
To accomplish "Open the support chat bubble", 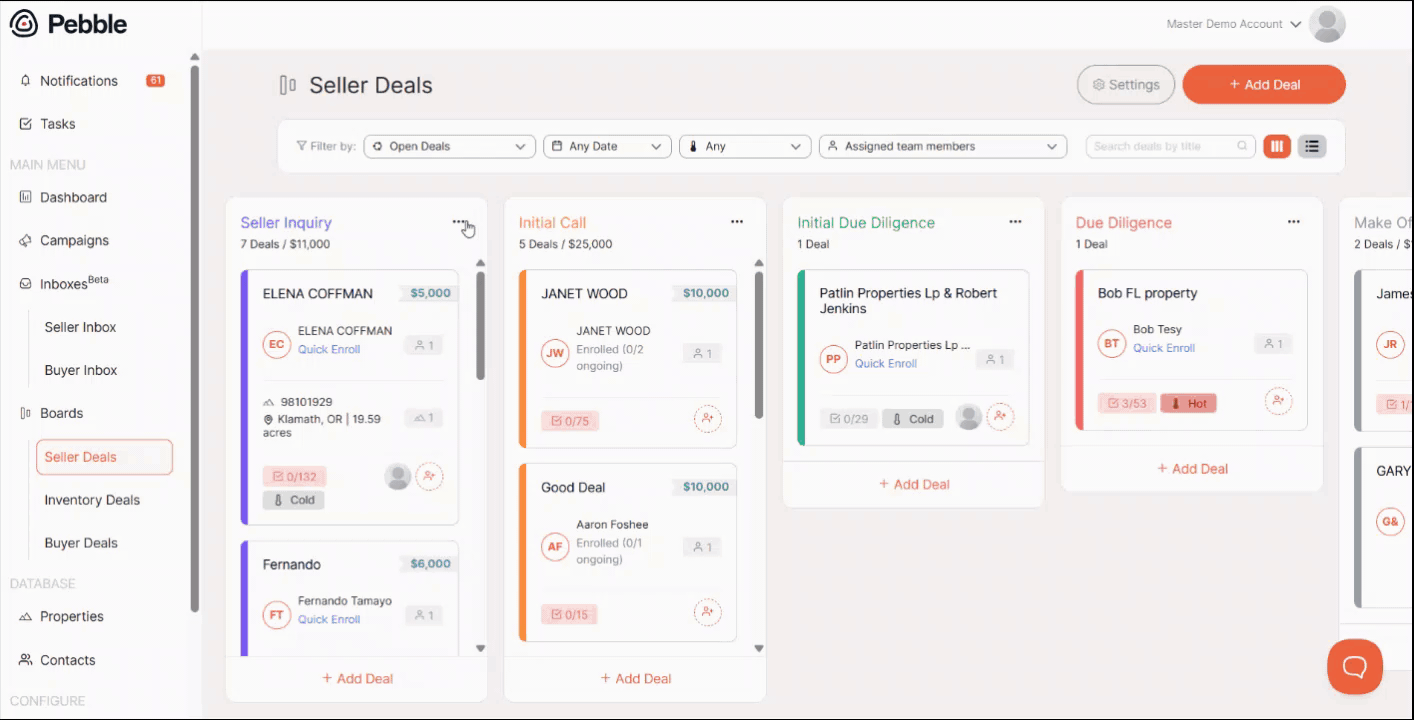I will tap(1355, 666).
